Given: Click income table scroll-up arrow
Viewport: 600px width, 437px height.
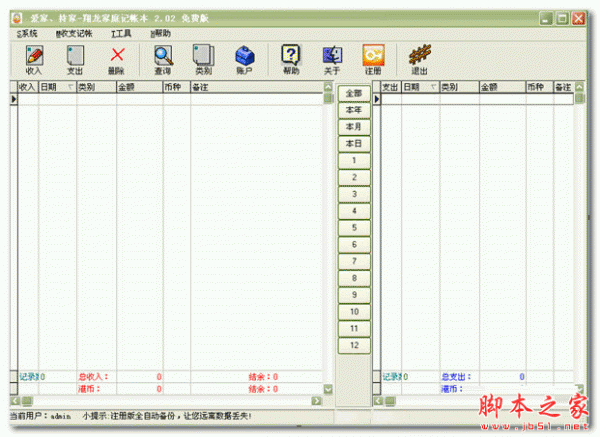Looking at the screenshot, I should click(x=328, y=87).
